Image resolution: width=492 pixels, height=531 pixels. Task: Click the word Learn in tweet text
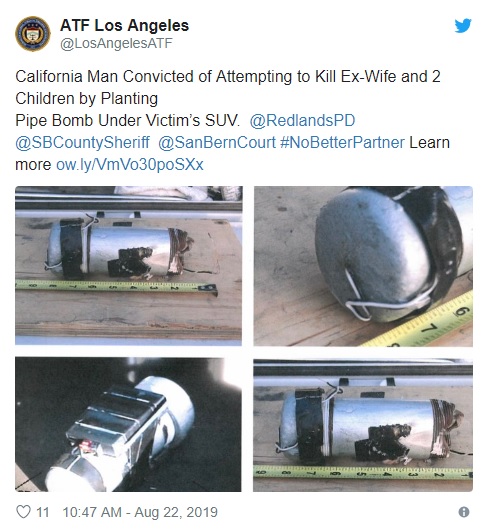coord(429,143)
